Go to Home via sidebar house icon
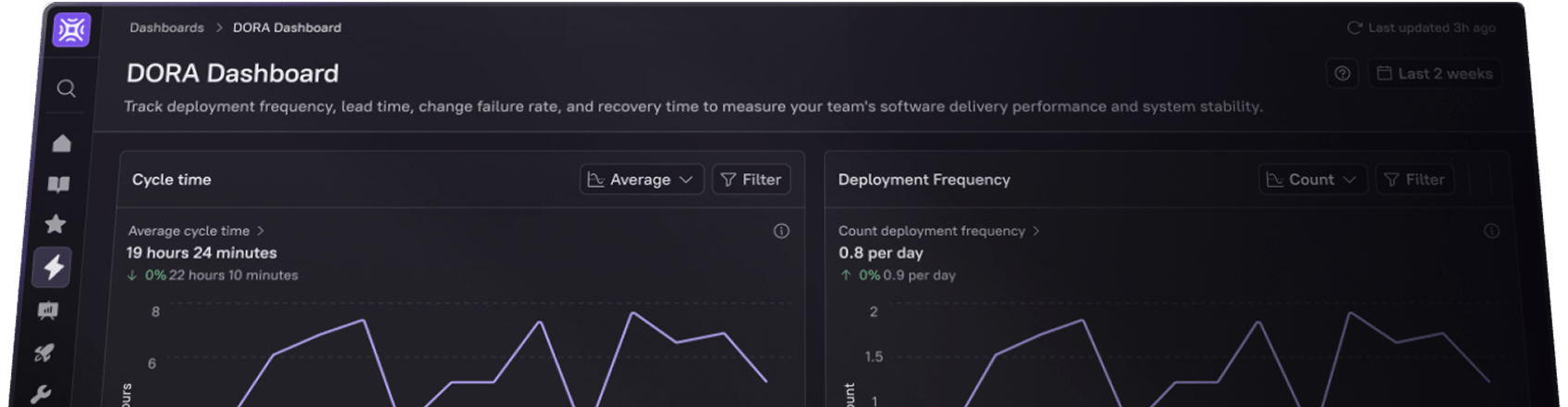1568x407 pixels. pyautogui.click(x=62, y=143)
